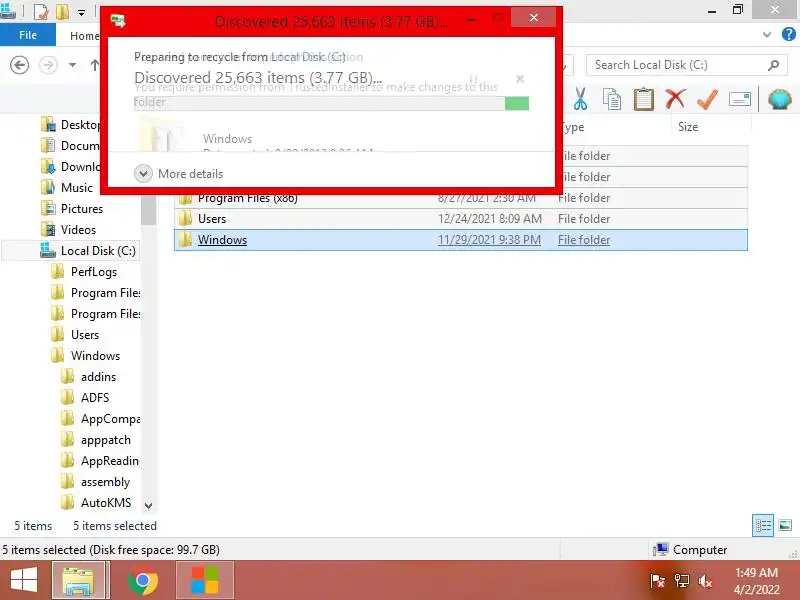Expand the ribbon with the chevron
The width and height of the screenshot is (800, 600).
(766, 35)
